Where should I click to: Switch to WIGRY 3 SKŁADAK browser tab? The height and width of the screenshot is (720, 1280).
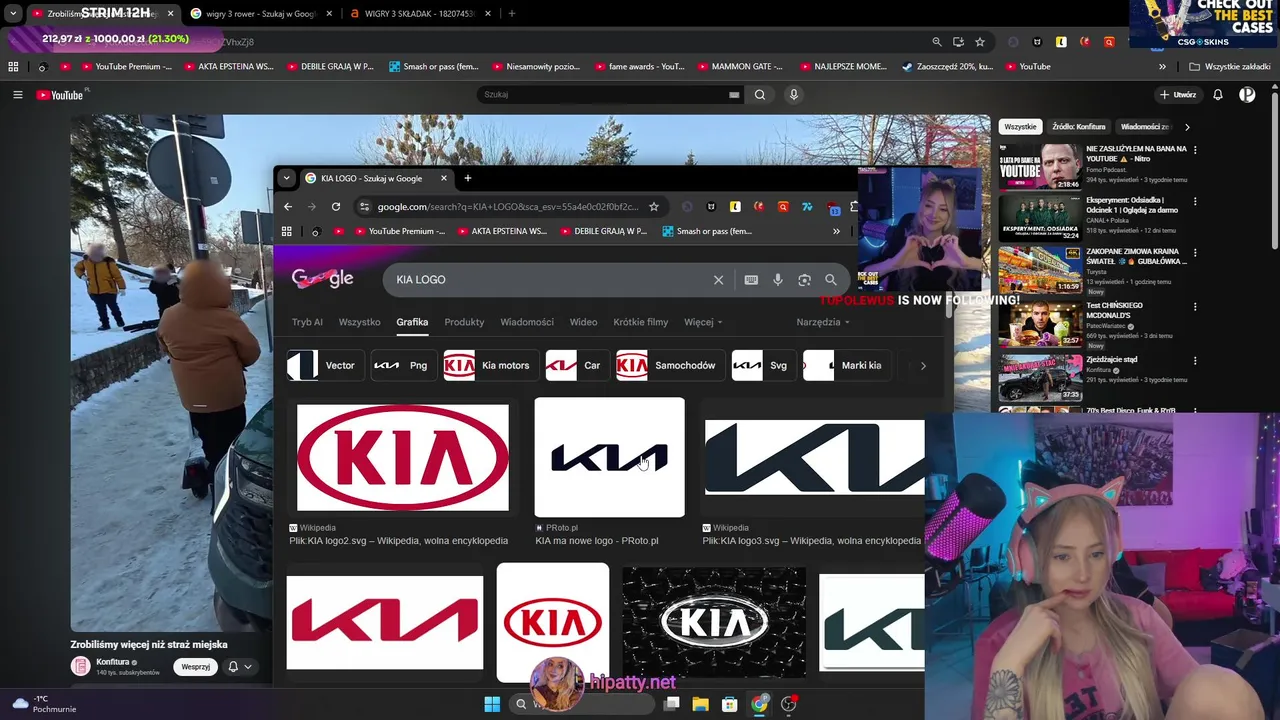pyautogui.click(x=418, y=14)
